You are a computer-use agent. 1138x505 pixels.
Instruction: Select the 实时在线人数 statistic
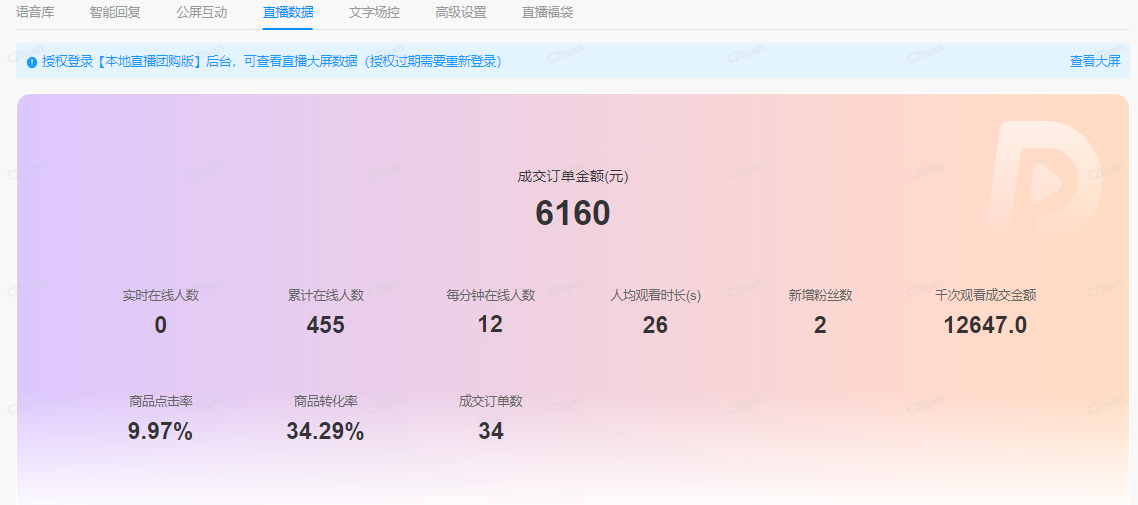[x=161, y=311]
